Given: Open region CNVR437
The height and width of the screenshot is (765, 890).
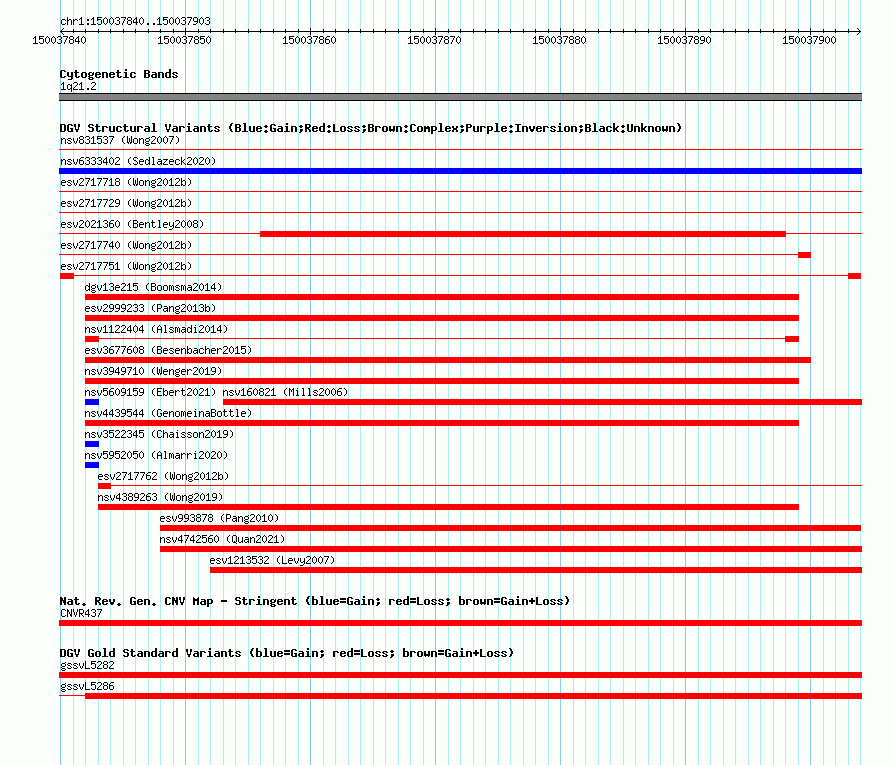Looking at the screenshot, I should [x=81, y=613].
